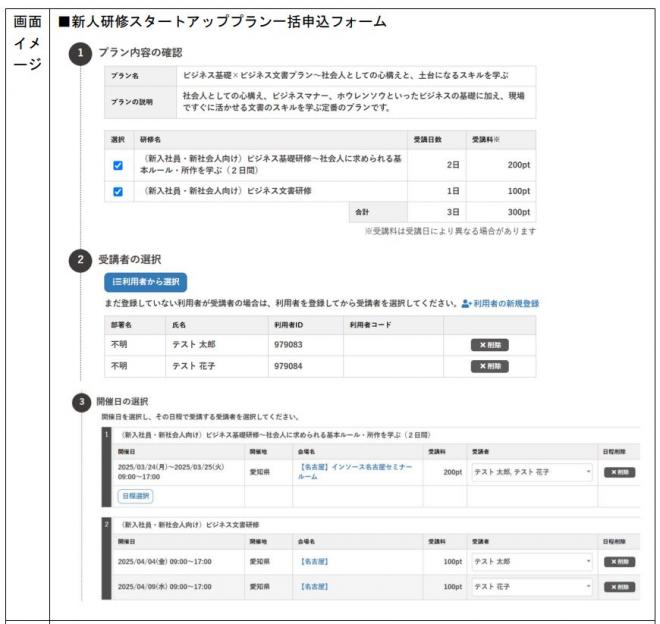Remove the 2025/04/09 schedule with 削除
Viewport: 660px width, 624px height.
pos(619,587)
